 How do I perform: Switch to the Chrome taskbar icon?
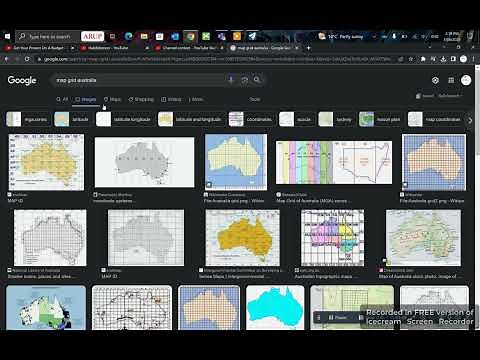pos(191,36)
